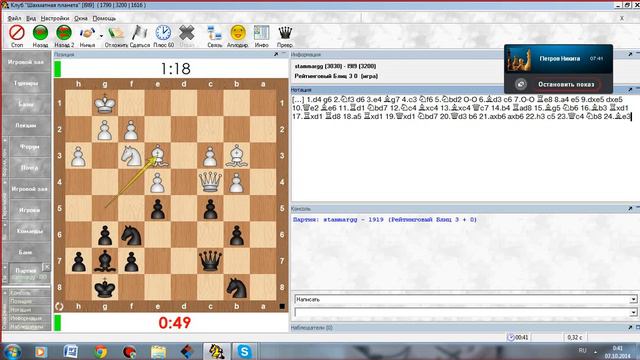Close the Партия sidebar tab

(x=46, y=267)
